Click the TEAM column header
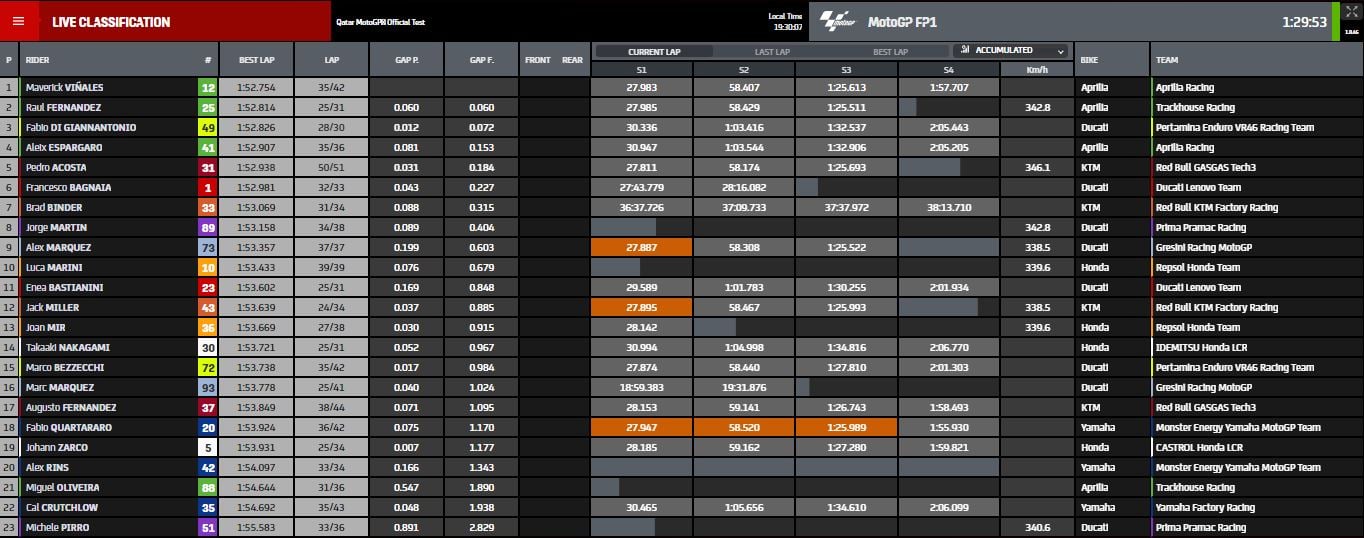Viewport: 1364px width, 538px height. click(1167, 60)
